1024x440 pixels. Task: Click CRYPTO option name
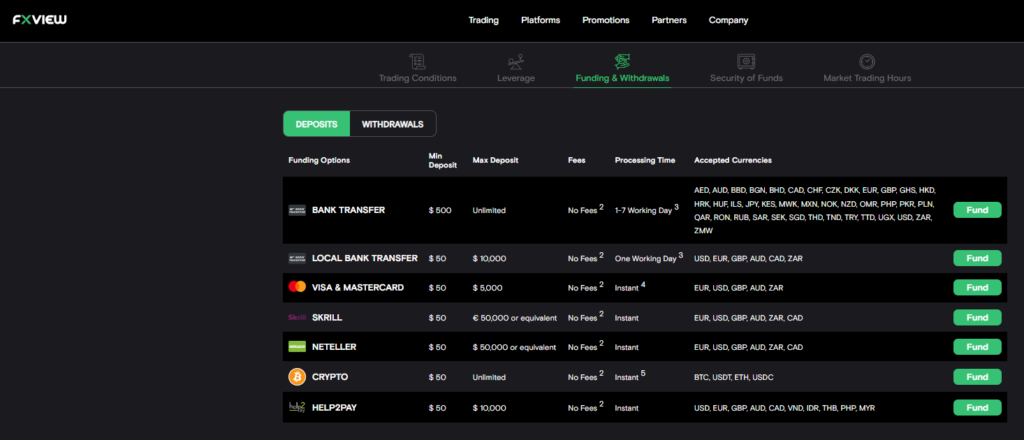pyautogui.click(x=330, y=377)
